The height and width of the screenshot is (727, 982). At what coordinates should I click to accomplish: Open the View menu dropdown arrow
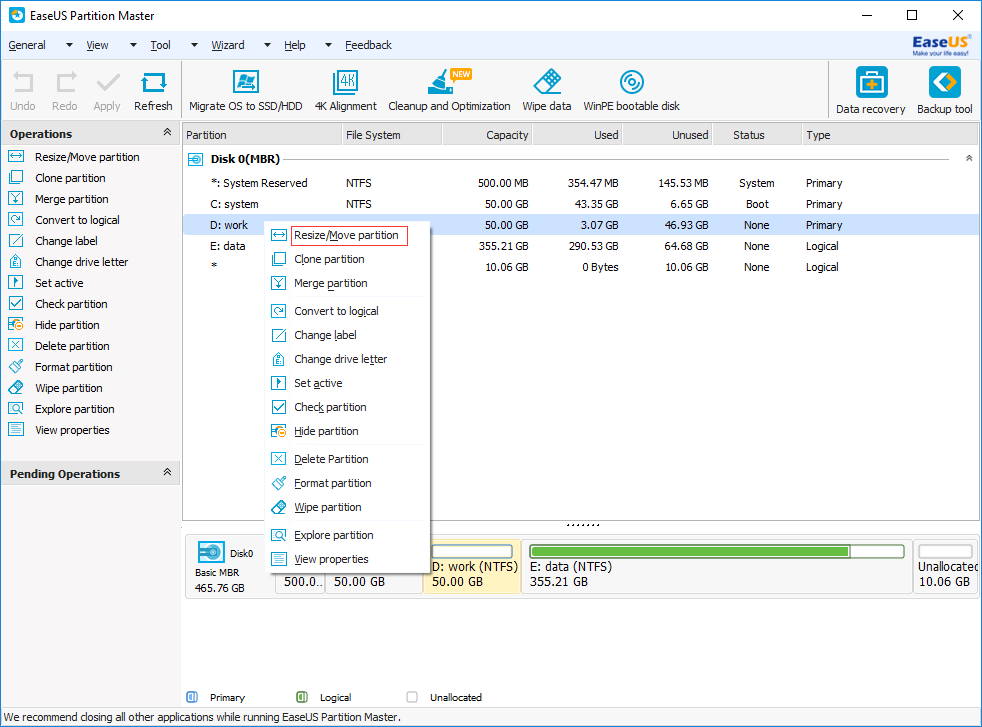pos(133,45)
